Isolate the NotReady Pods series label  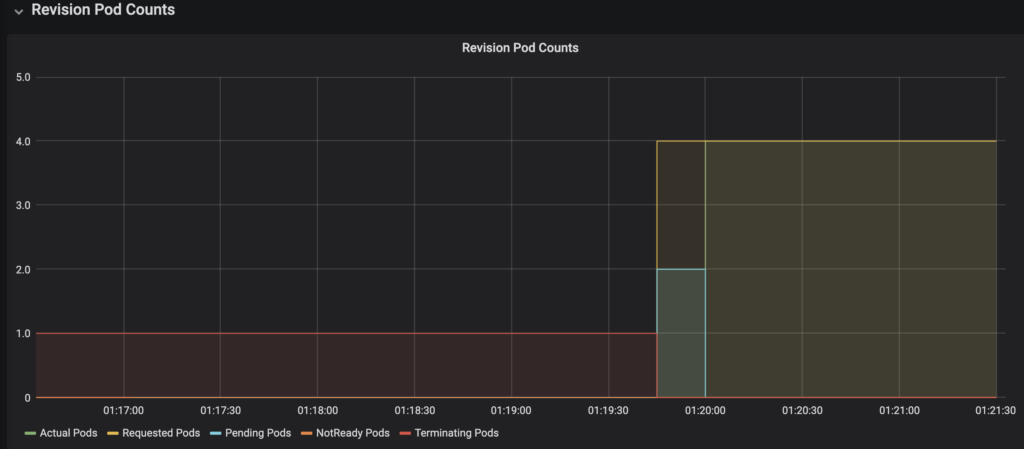(x=354, y=434)
